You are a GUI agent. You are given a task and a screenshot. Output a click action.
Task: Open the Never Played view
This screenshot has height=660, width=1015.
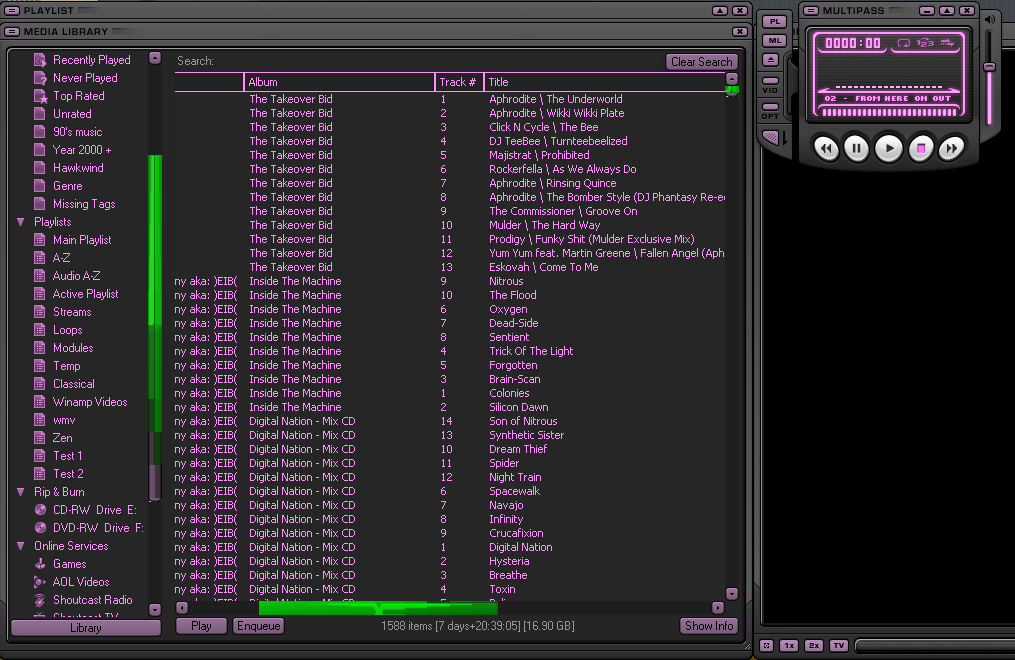pyautogui.click(x=85, y=78)
